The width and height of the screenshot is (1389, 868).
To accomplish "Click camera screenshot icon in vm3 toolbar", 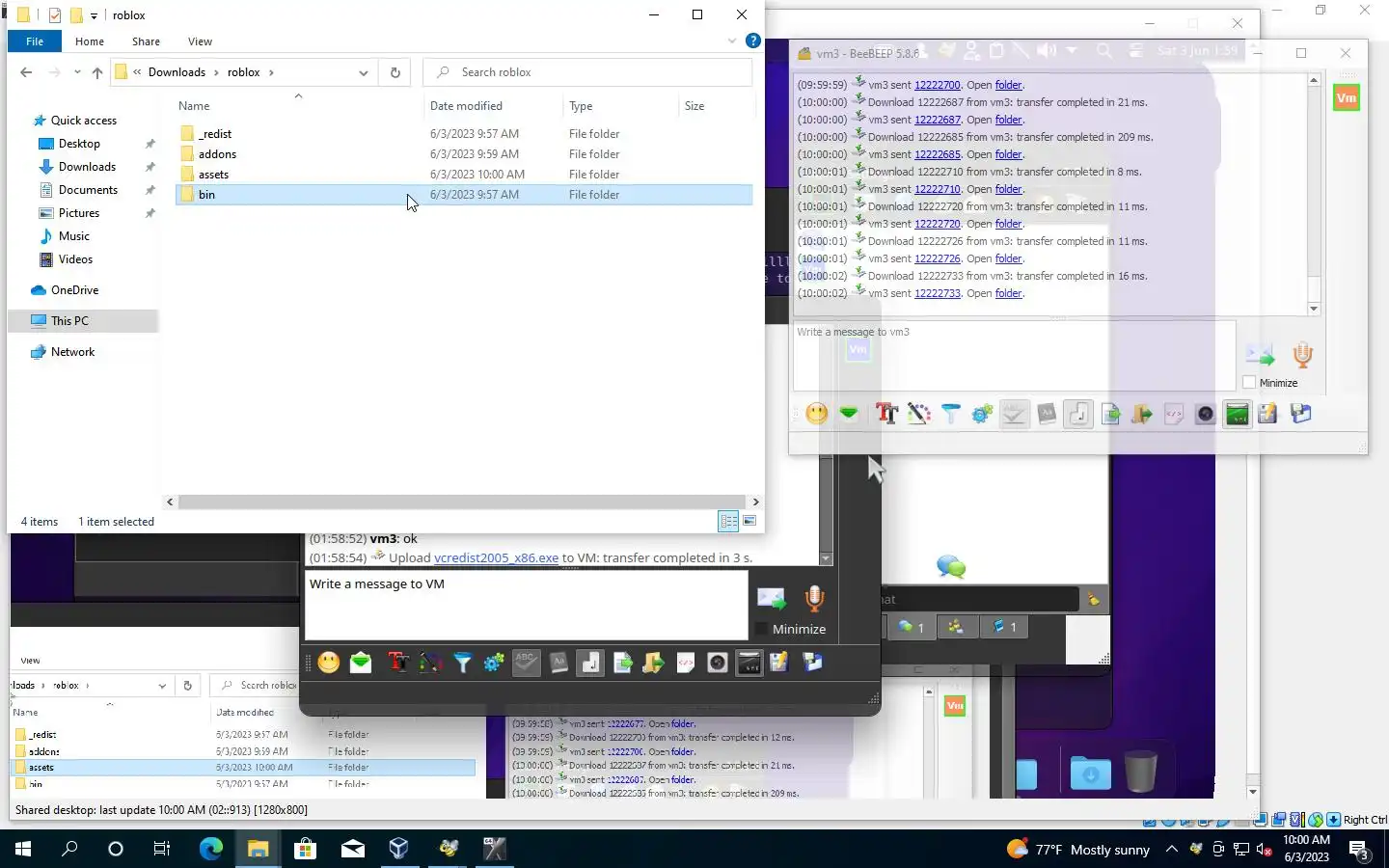I will point(1206,414).
